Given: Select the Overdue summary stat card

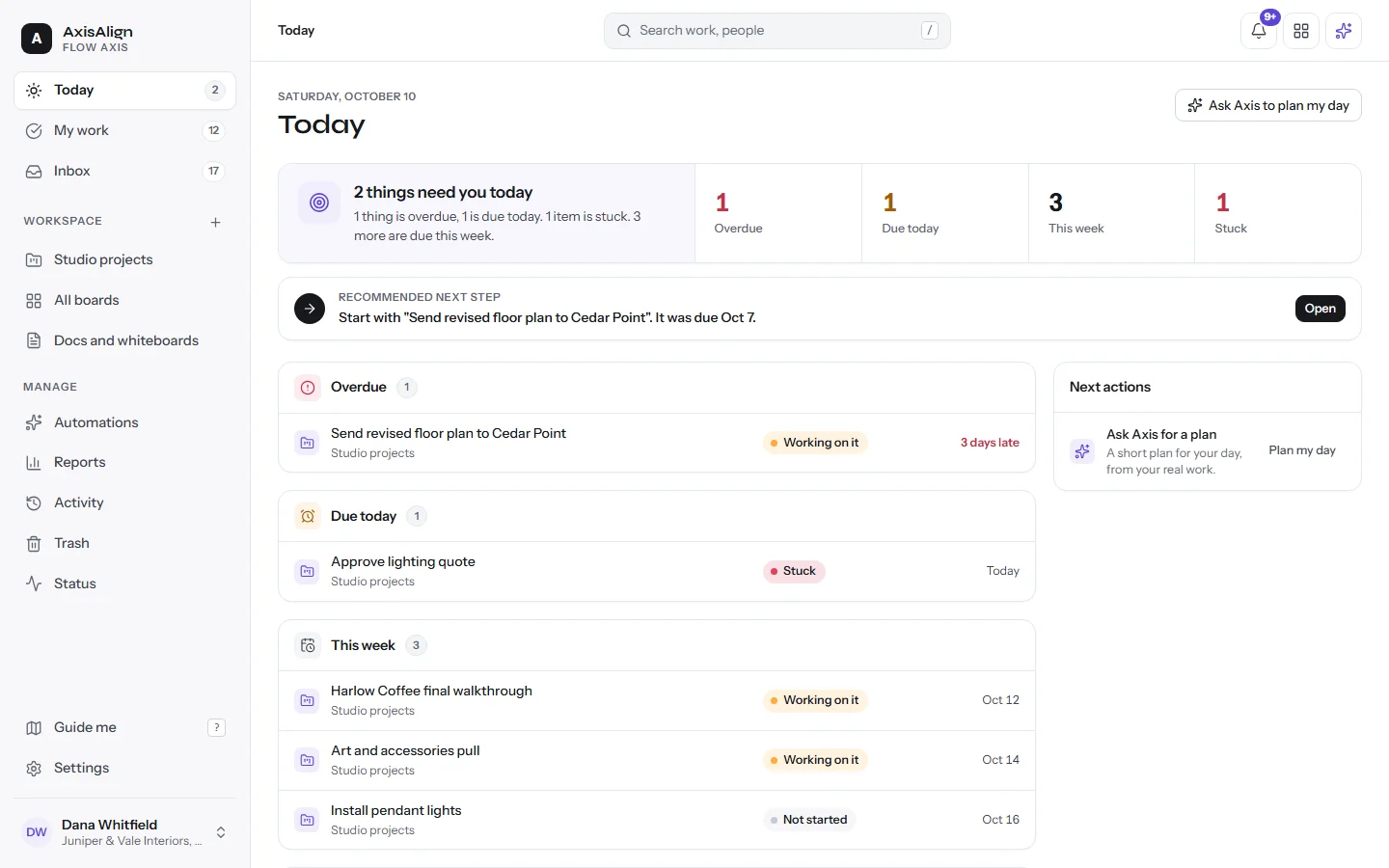Looking at the screenshot, I should (777, 213).
